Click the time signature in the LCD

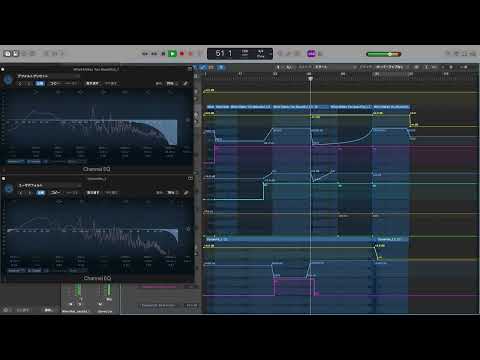pos(261,52)
